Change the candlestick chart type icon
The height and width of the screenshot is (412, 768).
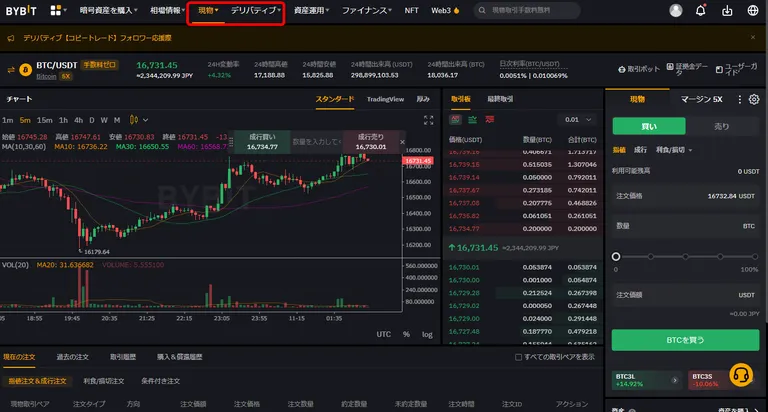(x=133, y=120)
